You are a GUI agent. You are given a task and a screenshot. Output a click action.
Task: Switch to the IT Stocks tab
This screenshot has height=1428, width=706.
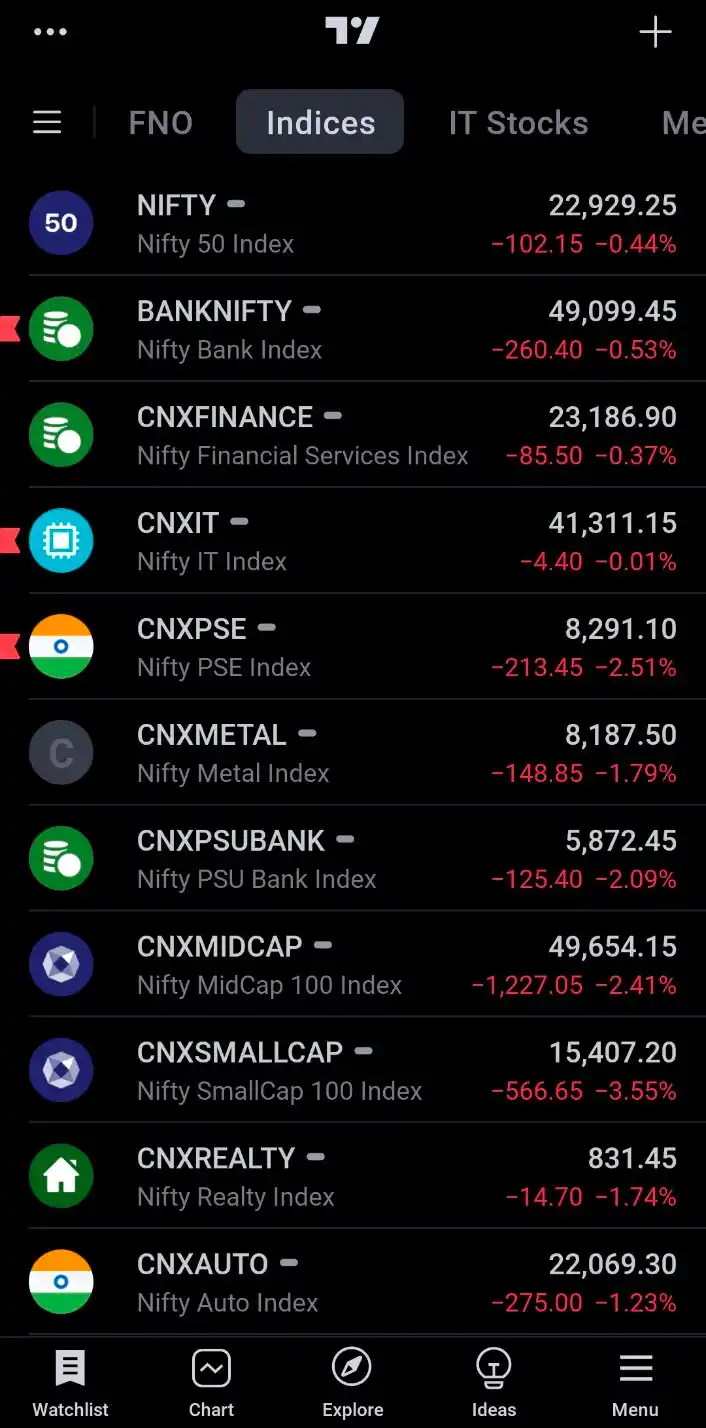coord(518,122)
